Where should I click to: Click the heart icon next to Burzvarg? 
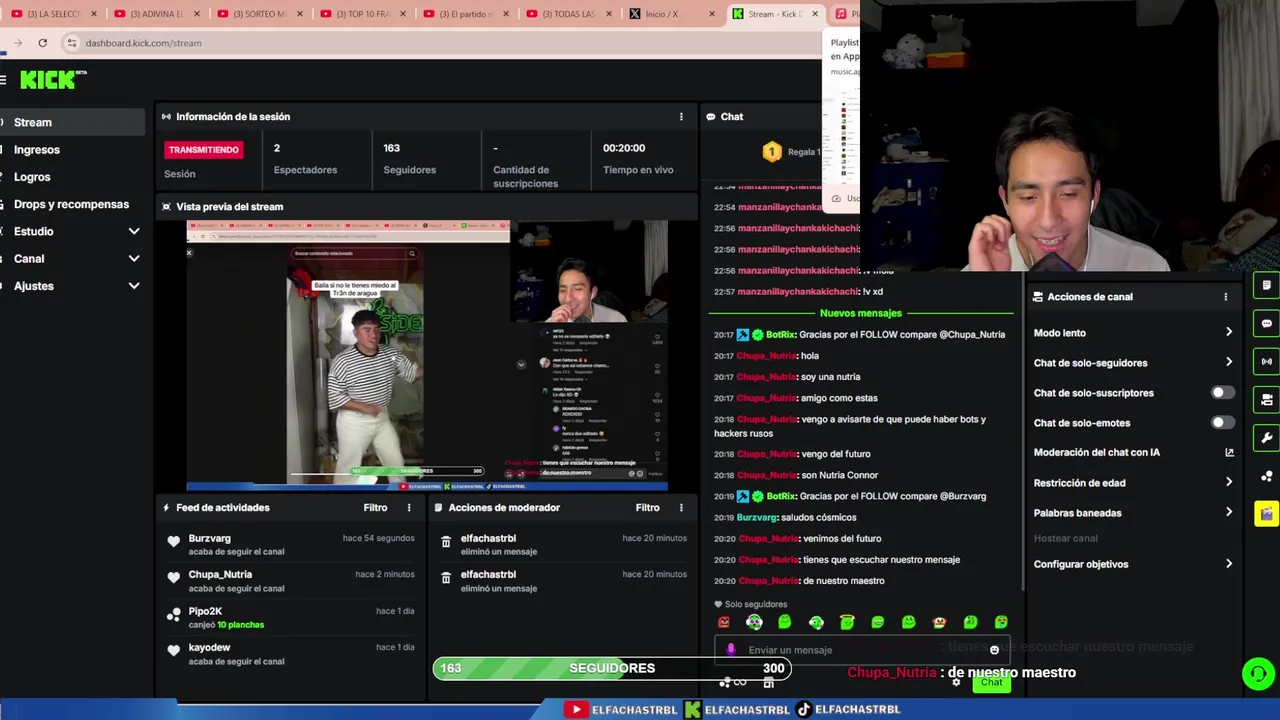point(174,542)
